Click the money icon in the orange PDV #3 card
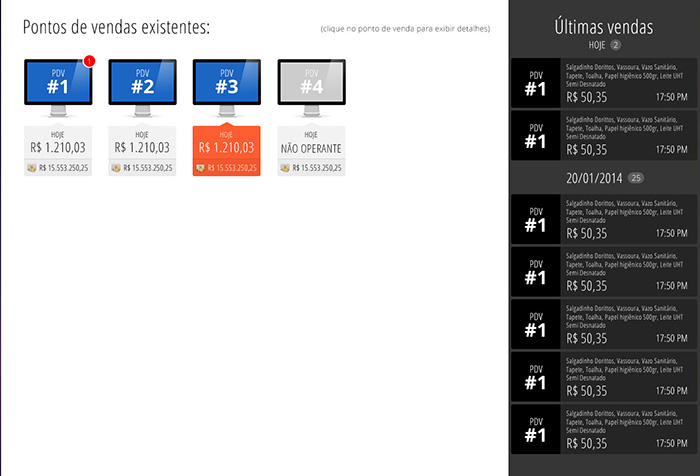This screenshot has width=700, height=476. [x=199, y=167]
